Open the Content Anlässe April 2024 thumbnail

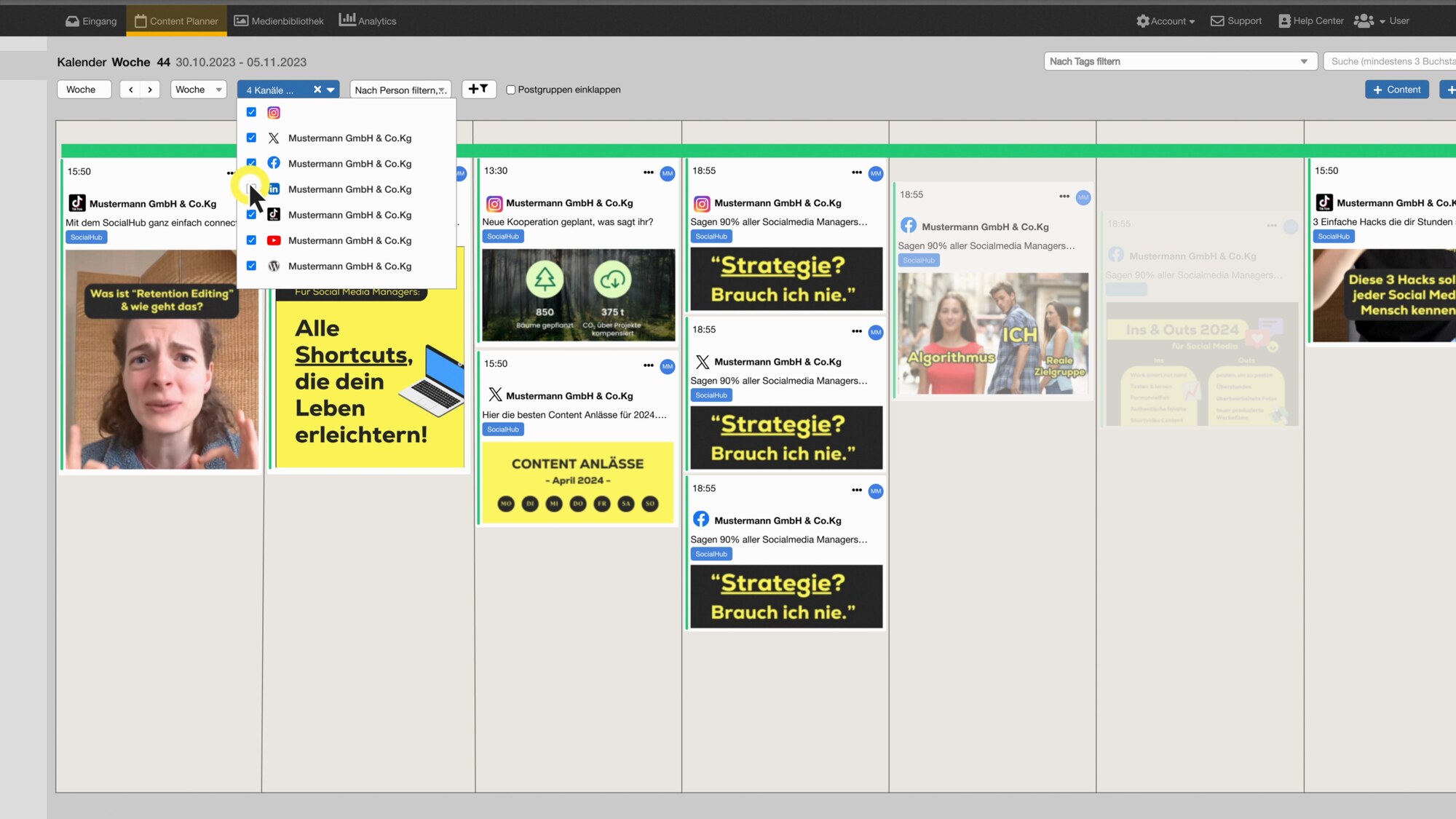coord(578,482)
